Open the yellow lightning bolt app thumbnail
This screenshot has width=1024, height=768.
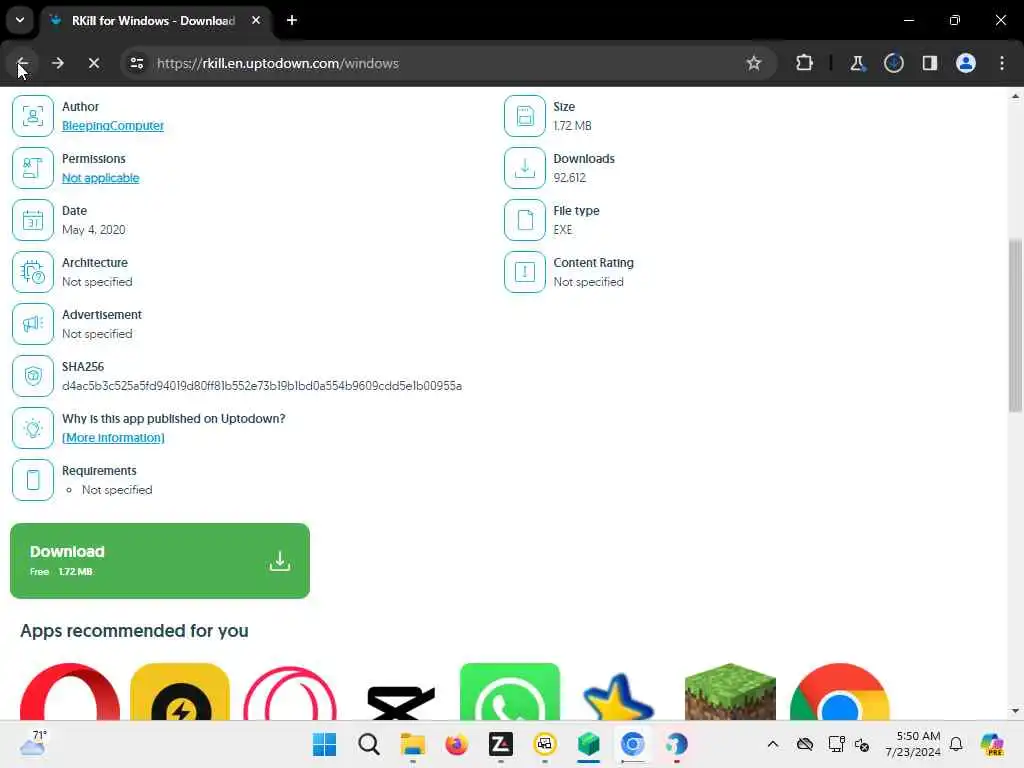pyautogui.click(x=180, y=692)
